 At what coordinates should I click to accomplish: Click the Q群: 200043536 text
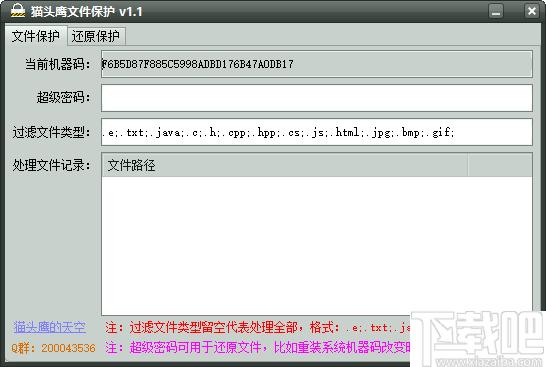tap(53, 348)
